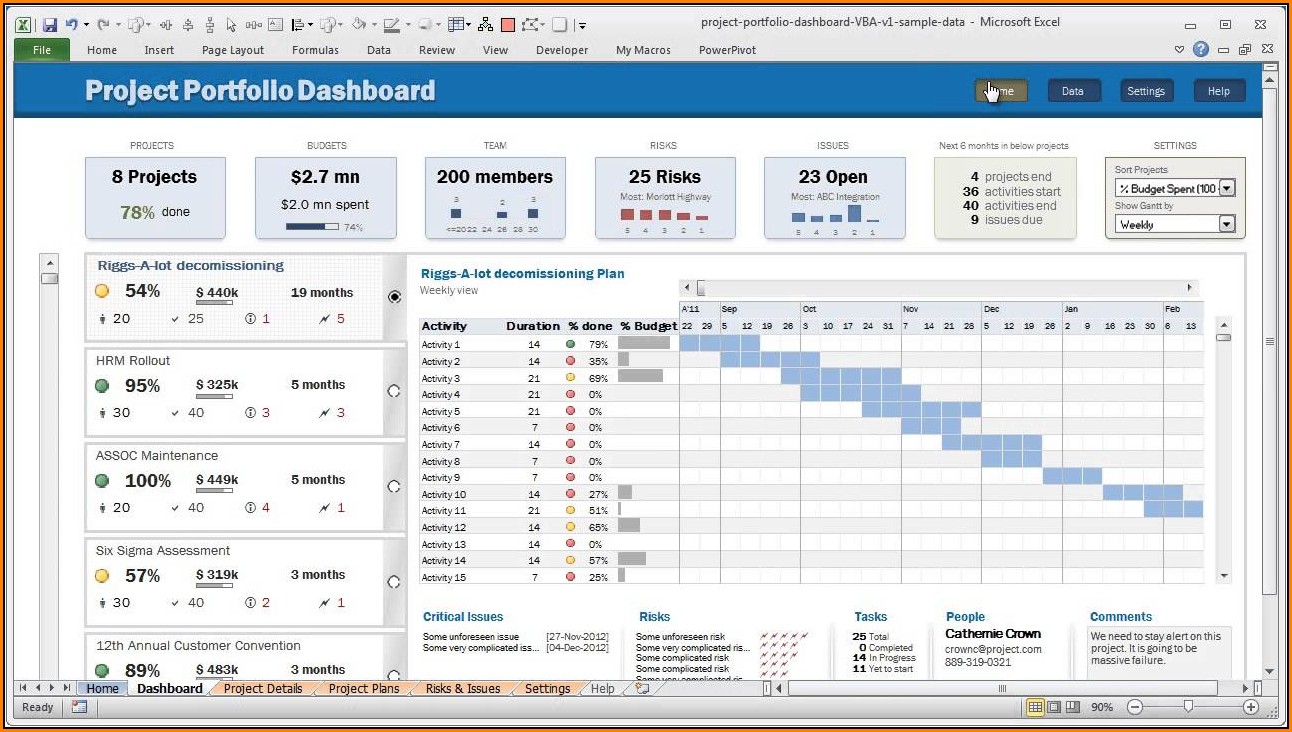1292x732 pixels.
Task: Open the Show Gantt by Weekly dropdown
Action: point(1227,224)
